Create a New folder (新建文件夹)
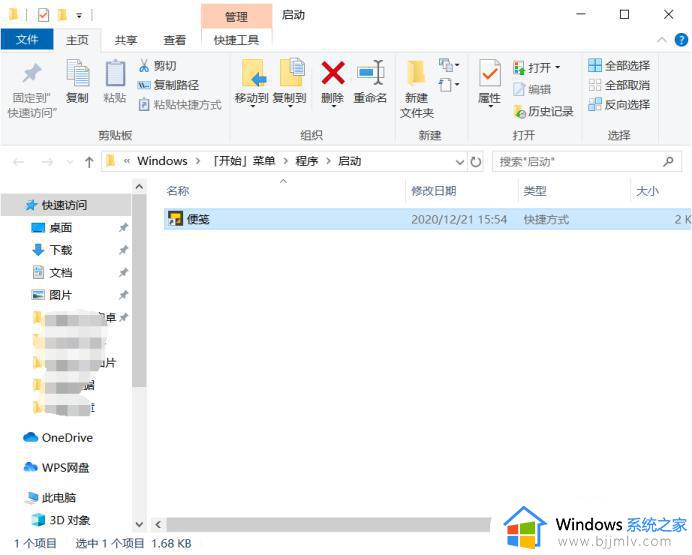The width and height of the screenshot is (692, 555). [417, 89]
